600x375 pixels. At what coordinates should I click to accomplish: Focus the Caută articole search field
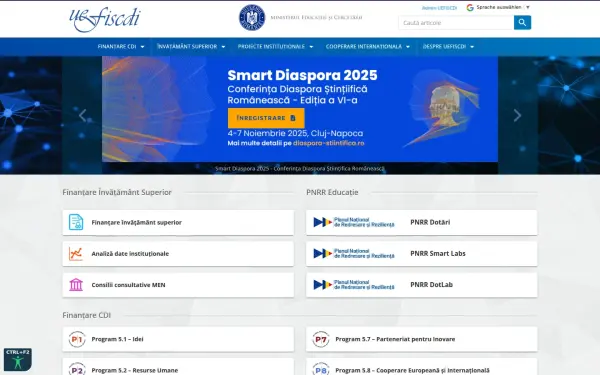(456, 23)
